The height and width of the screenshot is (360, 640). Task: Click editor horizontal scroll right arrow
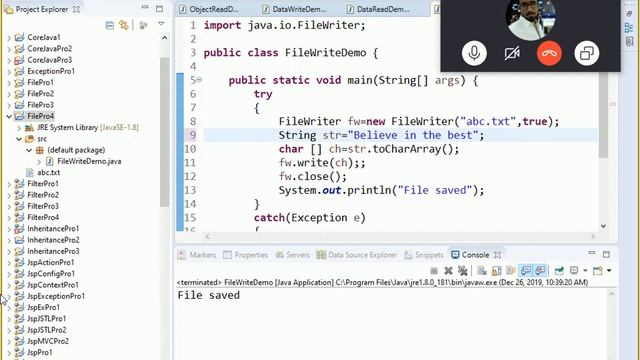593,236
